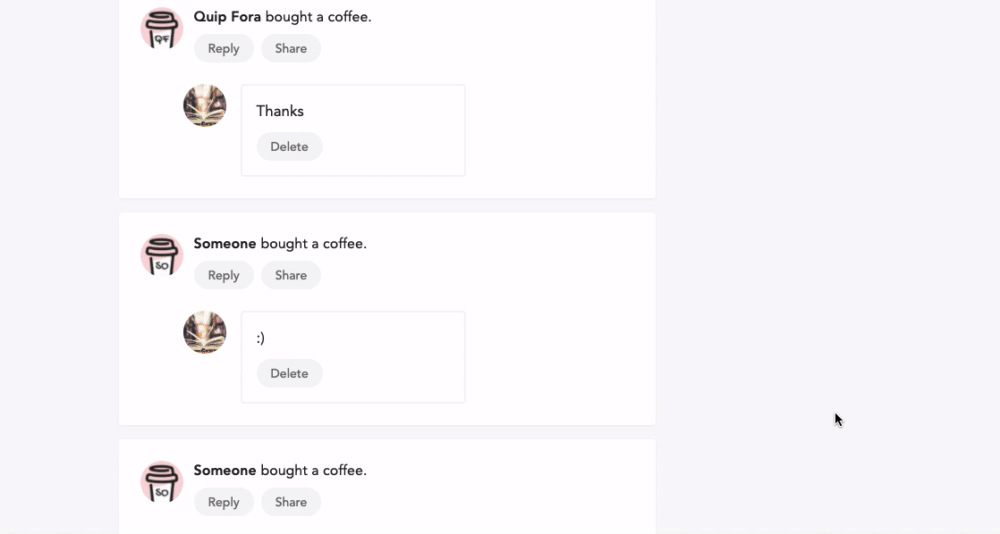Reply to the bottom Someone coffee post
This screenshot has height=534, width=1000.
(223, 502)
